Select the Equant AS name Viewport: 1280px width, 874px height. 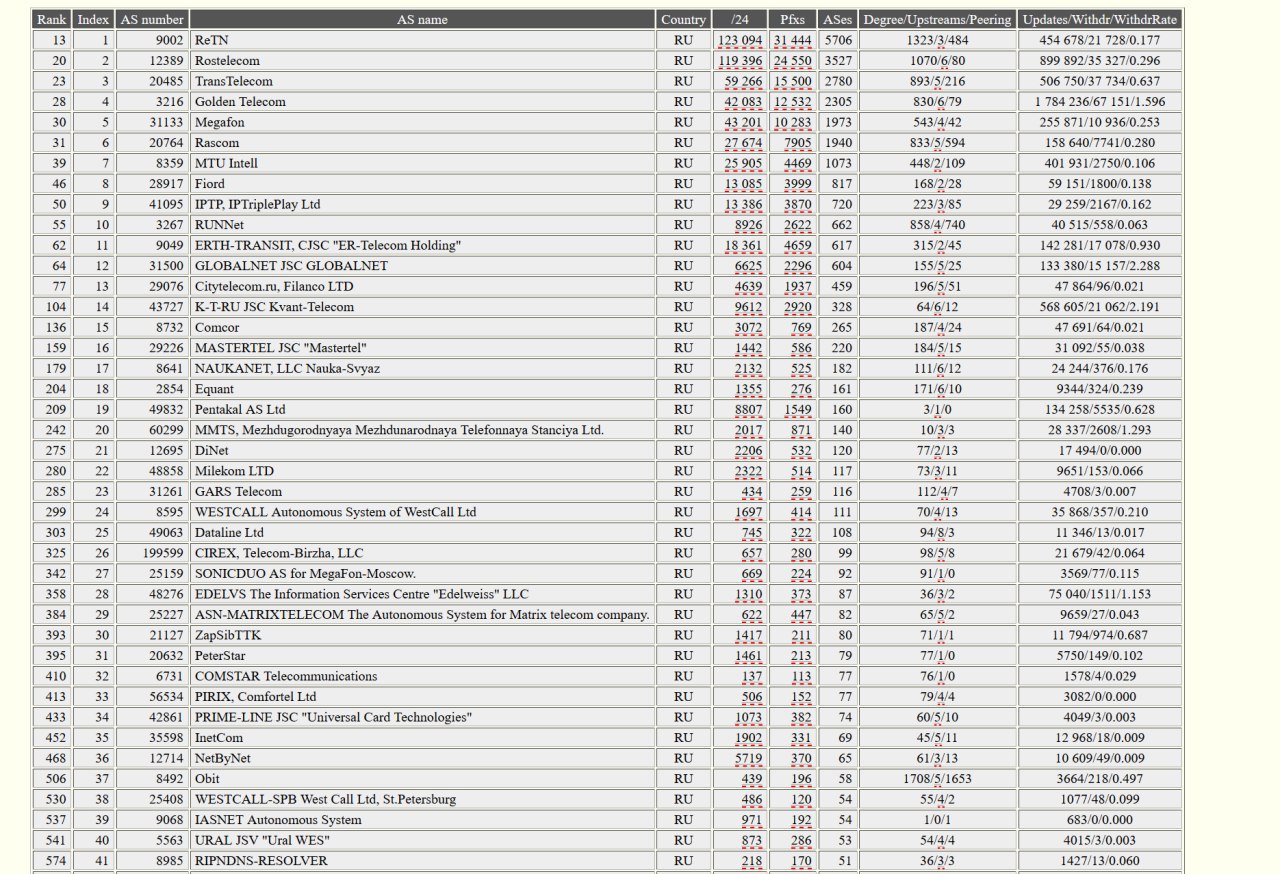(x=422, y=388)
